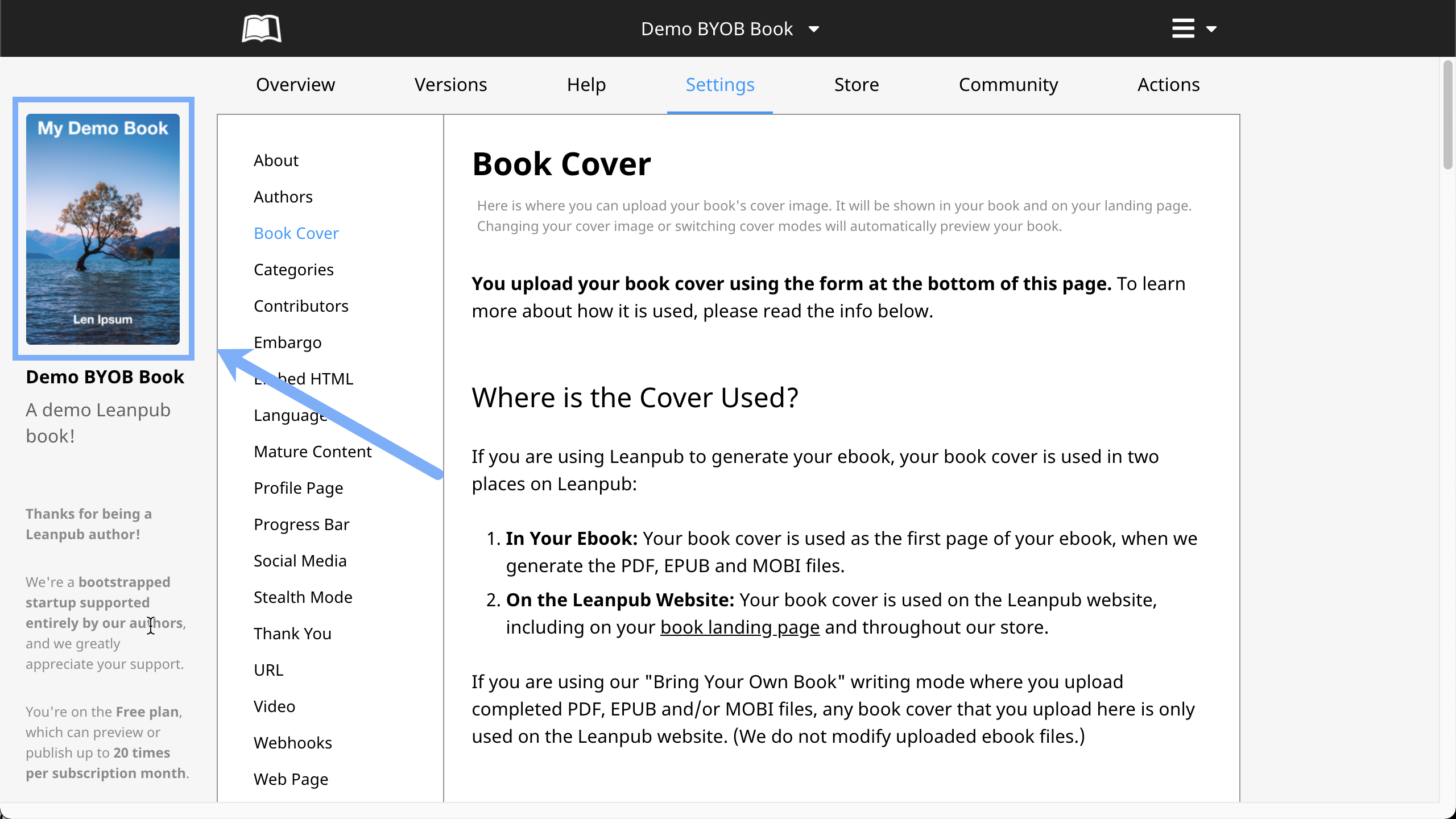1456x819 pixels.
Task: Open the hamburger menu icon
Action: [x=1183, y=28]
